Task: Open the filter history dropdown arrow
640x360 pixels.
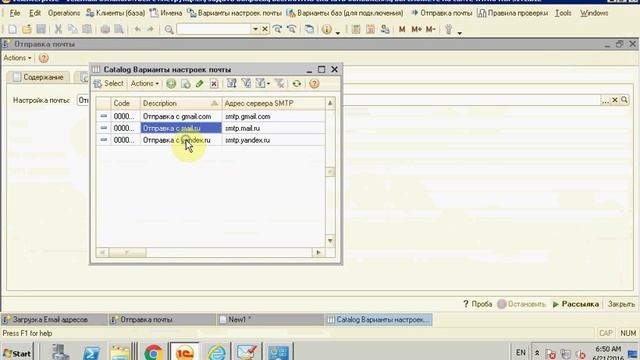Action: (x=268, y=84)
